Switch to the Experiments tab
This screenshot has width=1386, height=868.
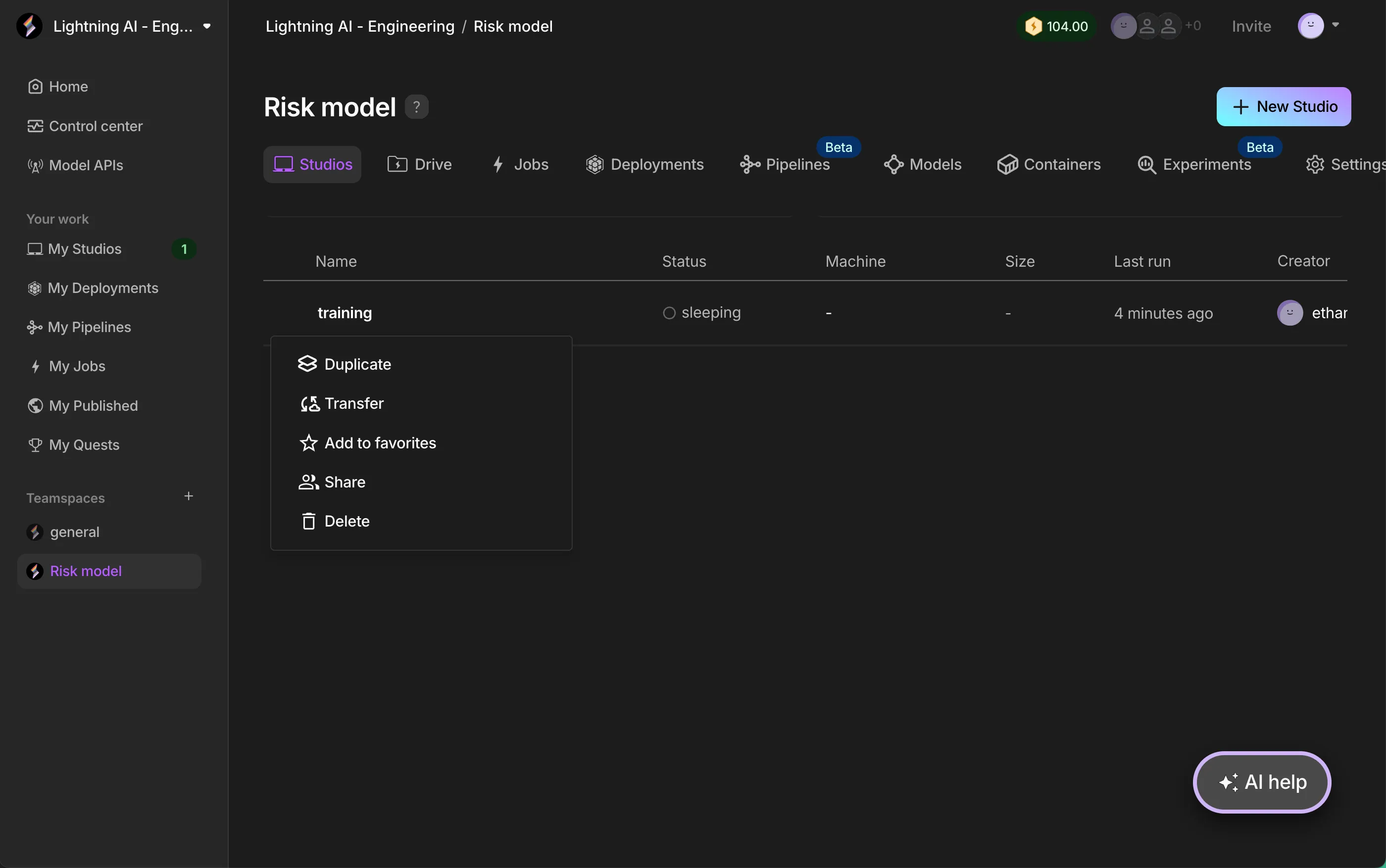click(x=1194, y=165)
